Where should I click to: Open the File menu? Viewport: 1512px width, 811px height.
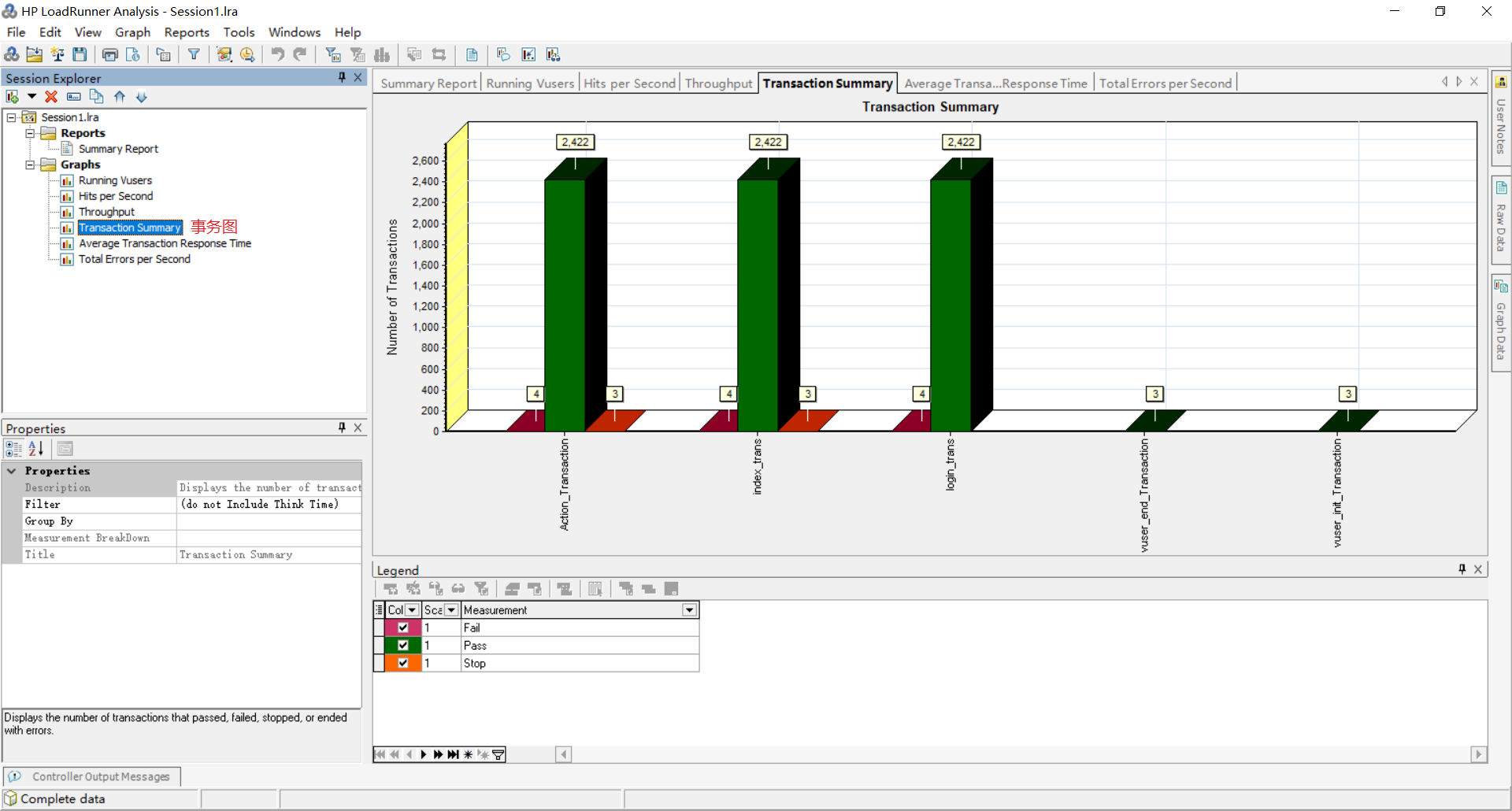pyautogui.click(x=16, y=32)
